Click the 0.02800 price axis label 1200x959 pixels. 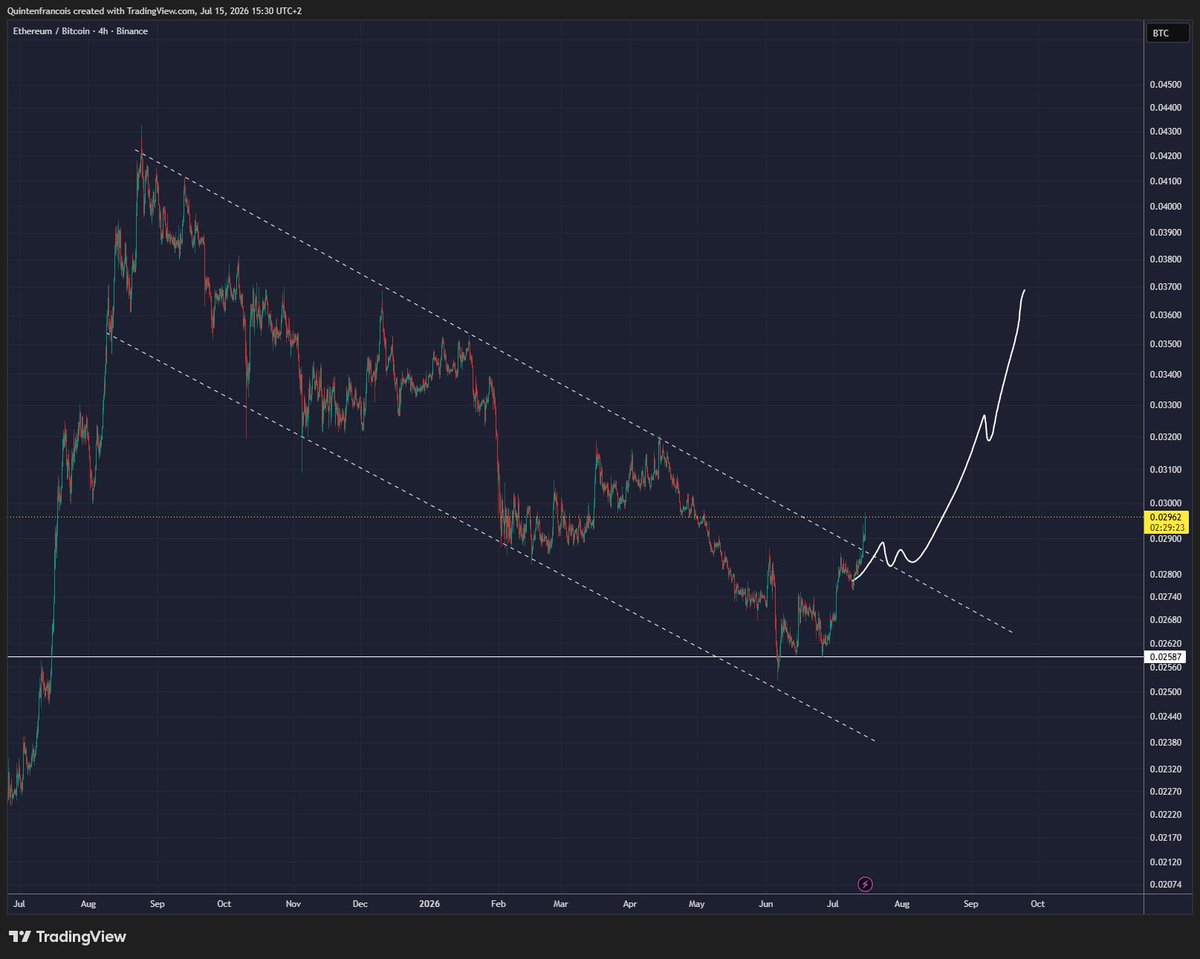tap(1166, 574)
